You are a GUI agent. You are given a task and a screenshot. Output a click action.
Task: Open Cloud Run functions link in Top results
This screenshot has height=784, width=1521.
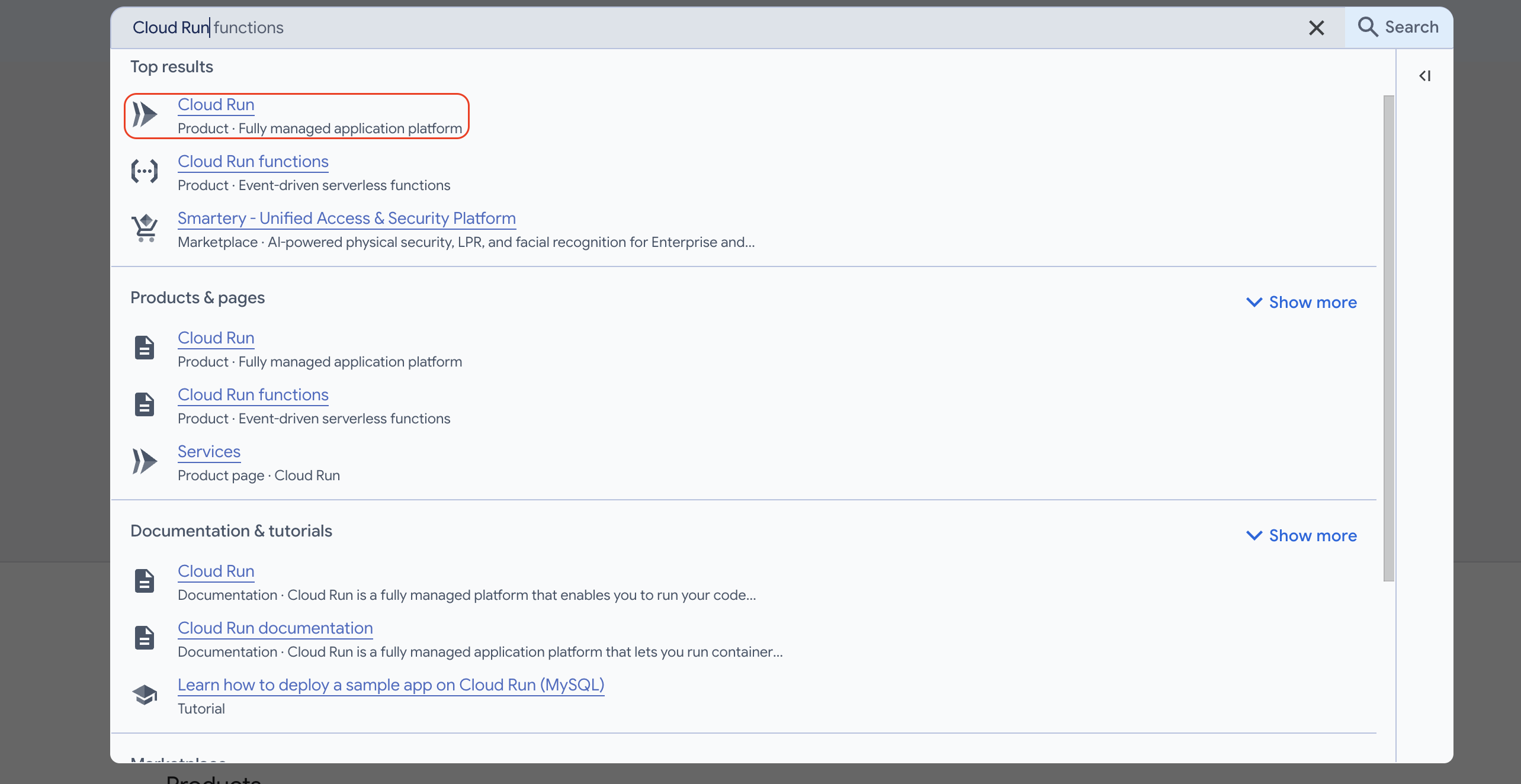coord(254,162)
